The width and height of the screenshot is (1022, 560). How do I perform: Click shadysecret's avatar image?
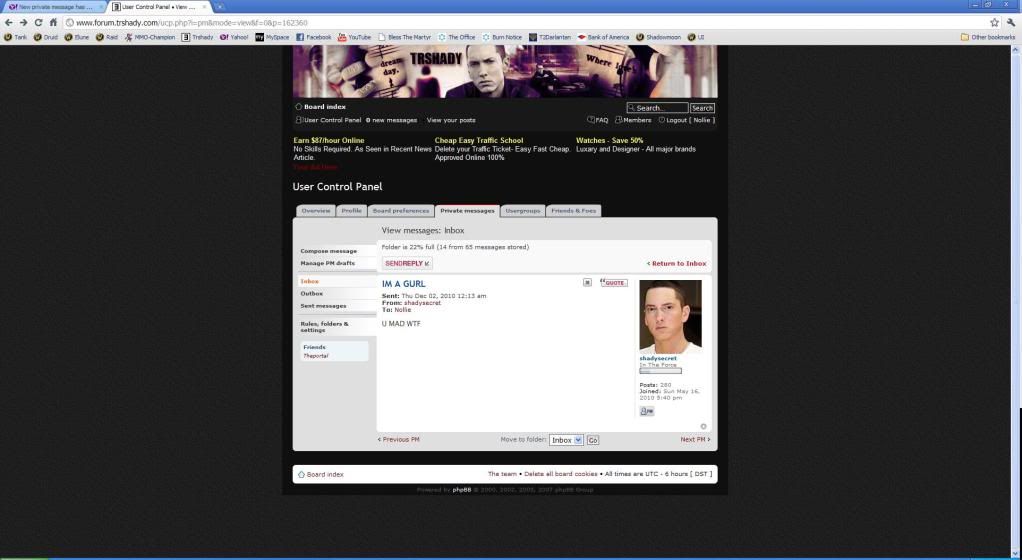coord(670,316)
